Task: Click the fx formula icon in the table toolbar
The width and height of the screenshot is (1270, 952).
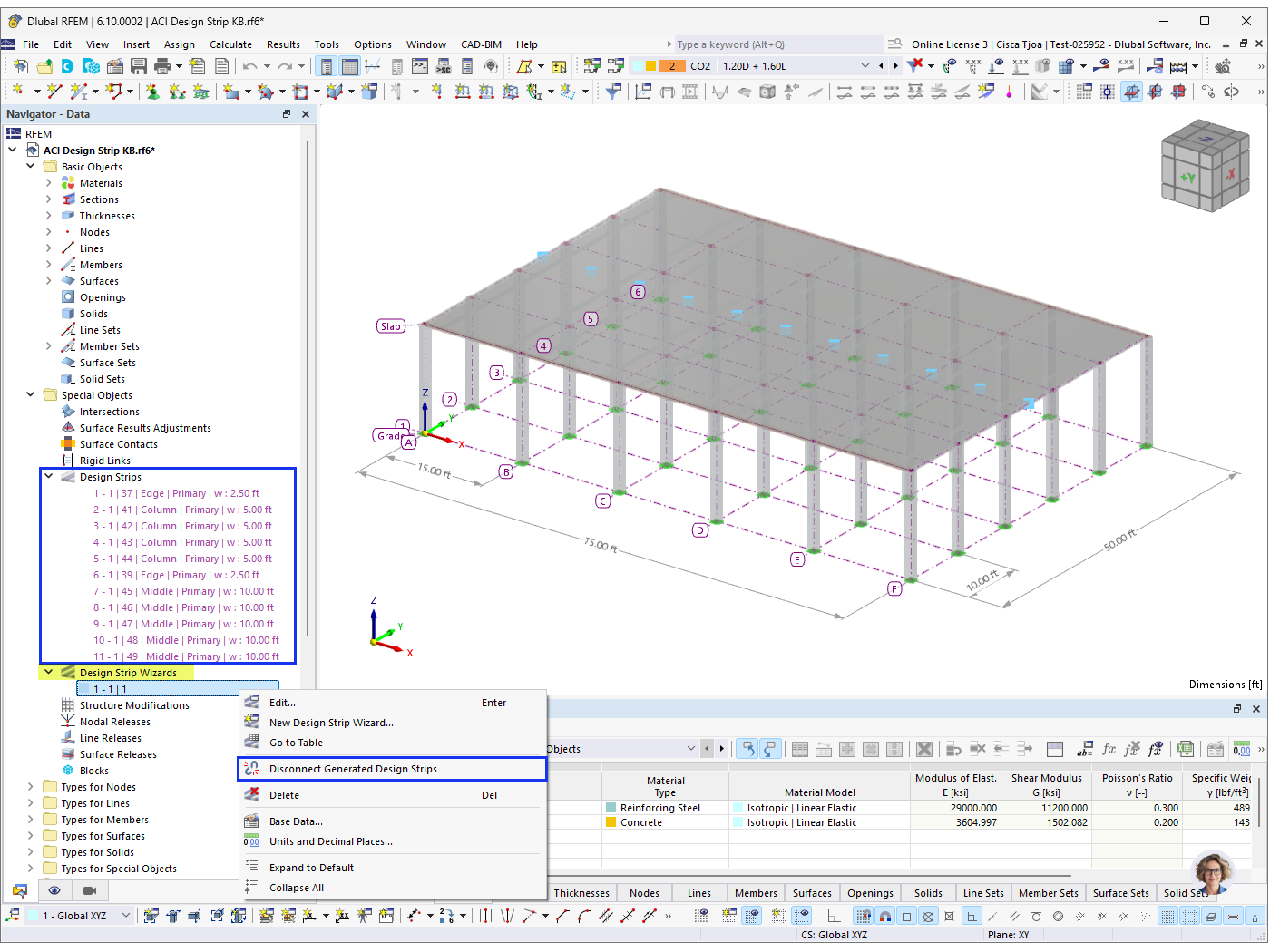Action: [1109, 748]
